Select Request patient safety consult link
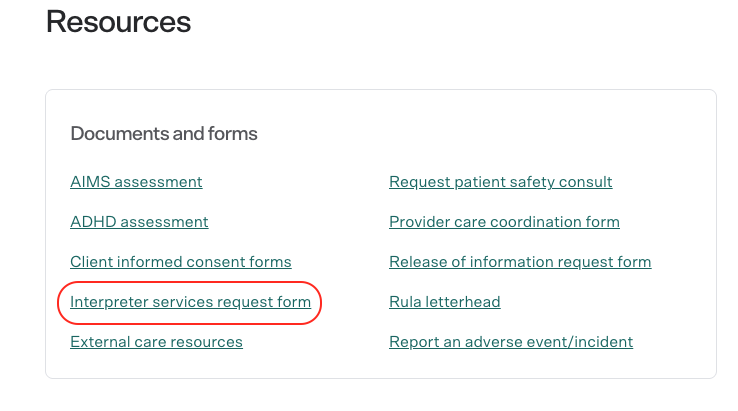The width and height of the screenshot is (738, 411). tap(500, 182)
